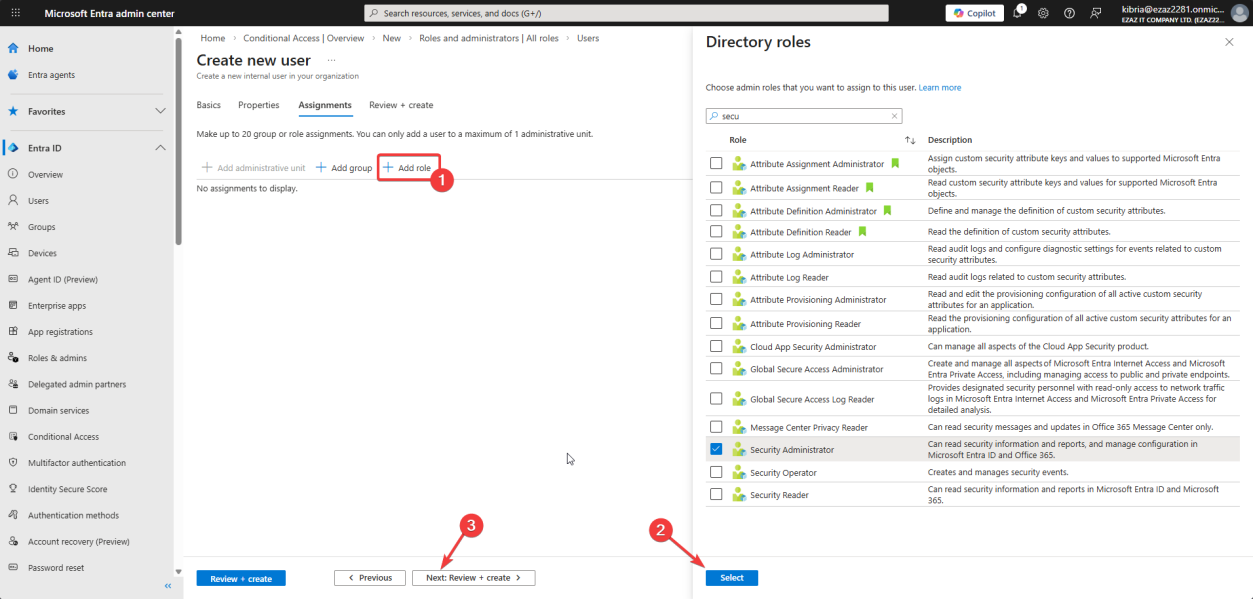
Task: Go to Home in sidebar
Action: [40, 48]
